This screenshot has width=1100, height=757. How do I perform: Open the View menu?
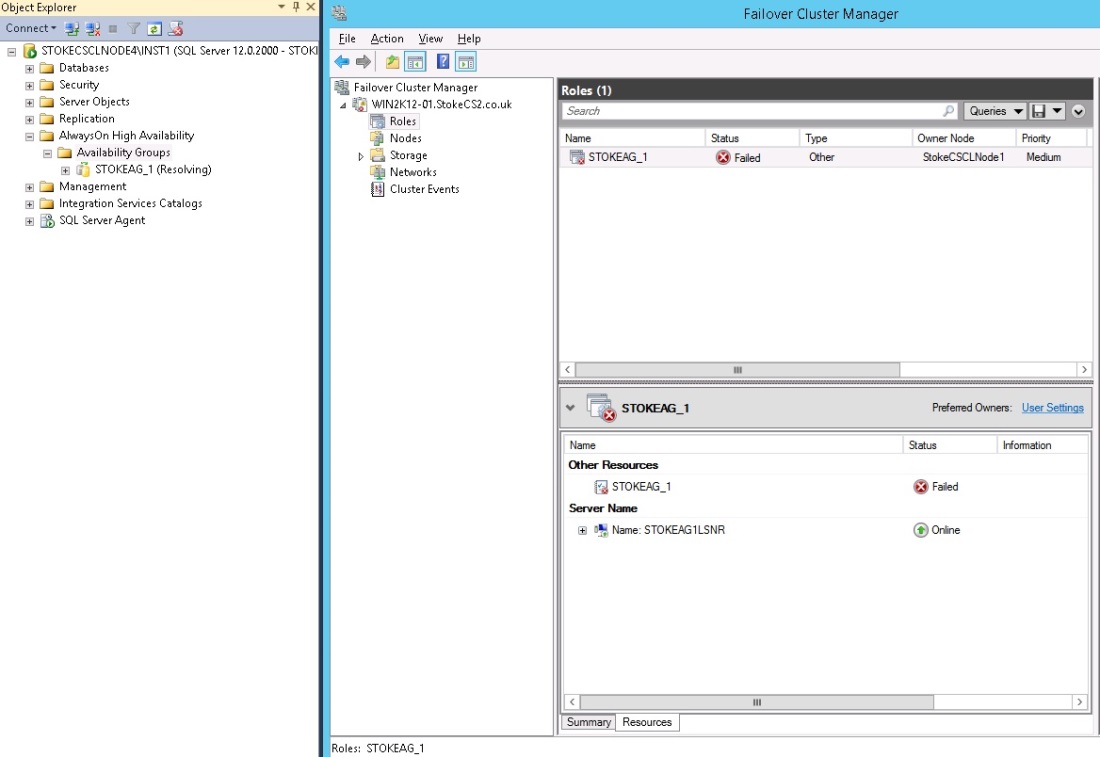pos(430,39)
